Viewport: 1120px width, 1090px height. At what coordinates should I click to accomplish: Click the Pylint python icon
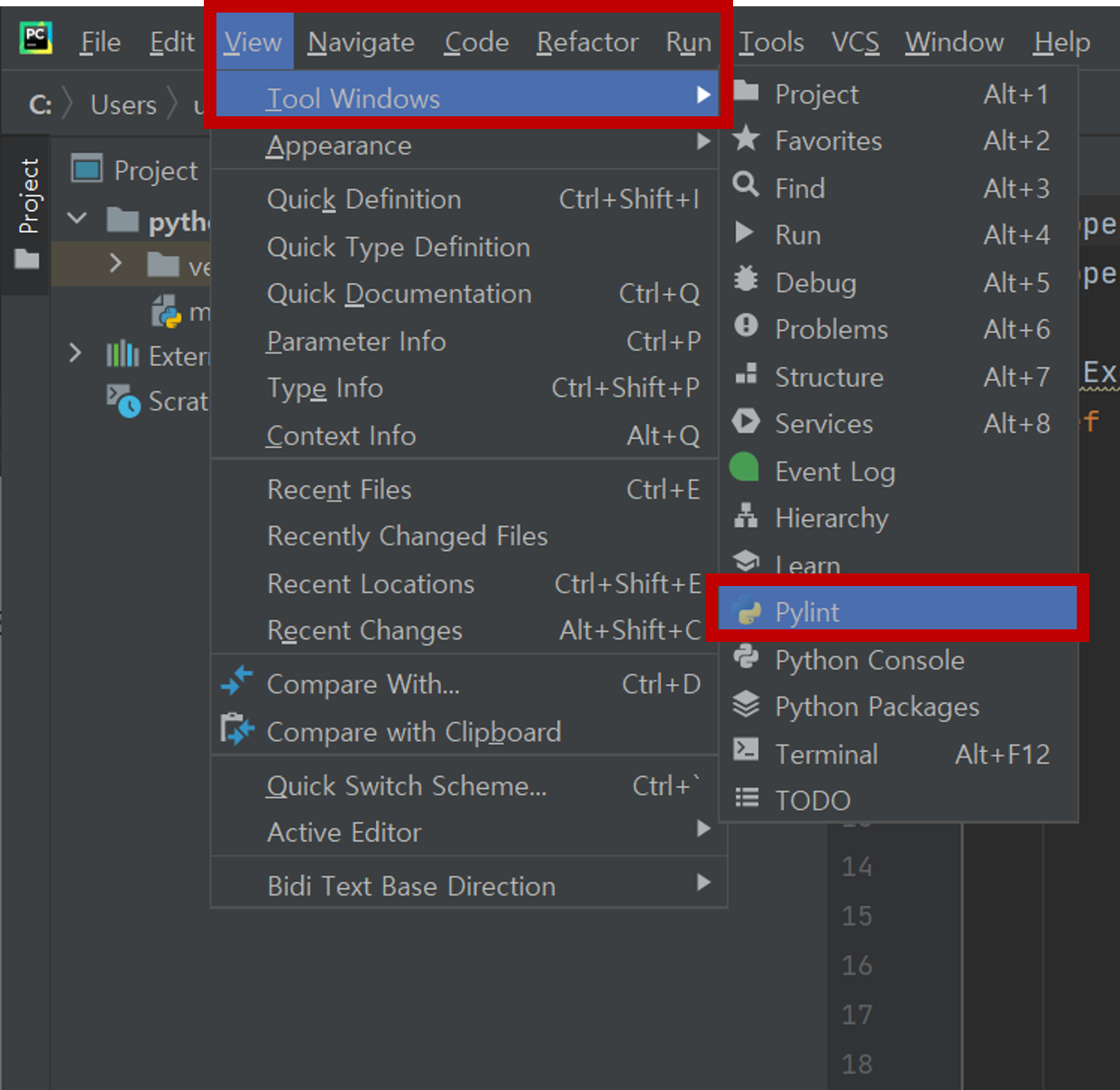[748, 610]
